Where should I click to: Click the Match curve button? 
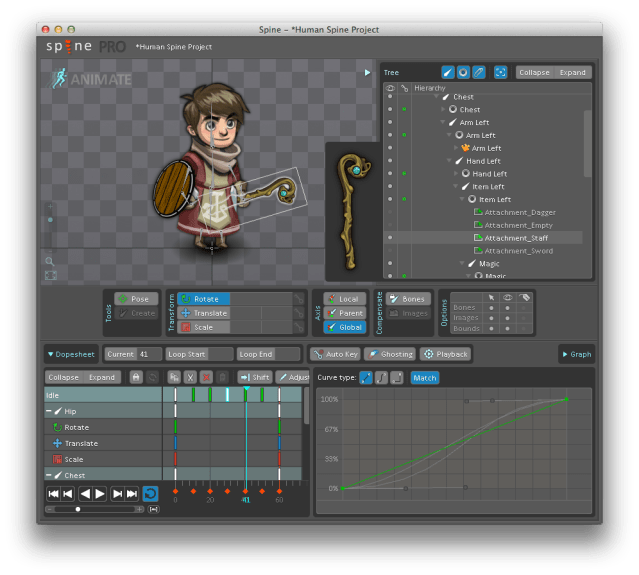(x=425, y=377)
